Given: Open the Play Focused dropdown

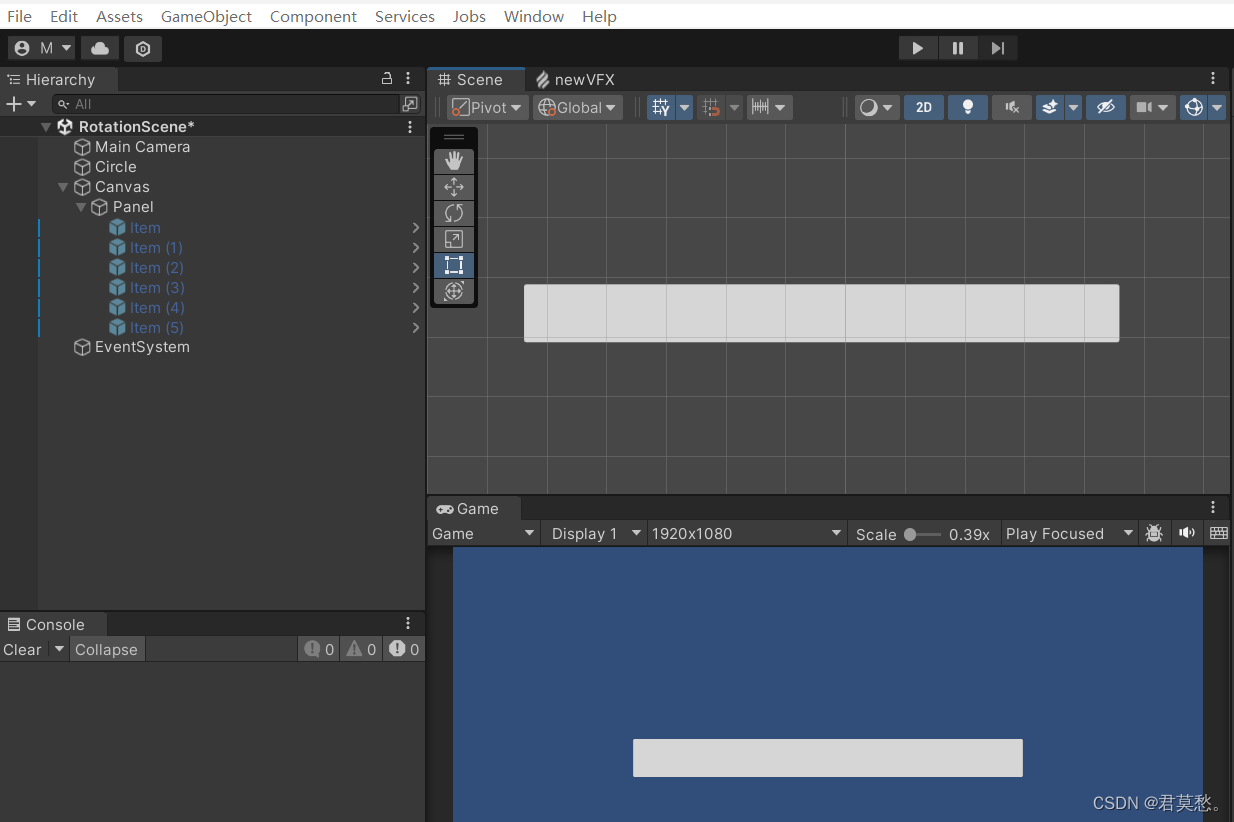Looking at the screenshot, I should point(1070,533).
